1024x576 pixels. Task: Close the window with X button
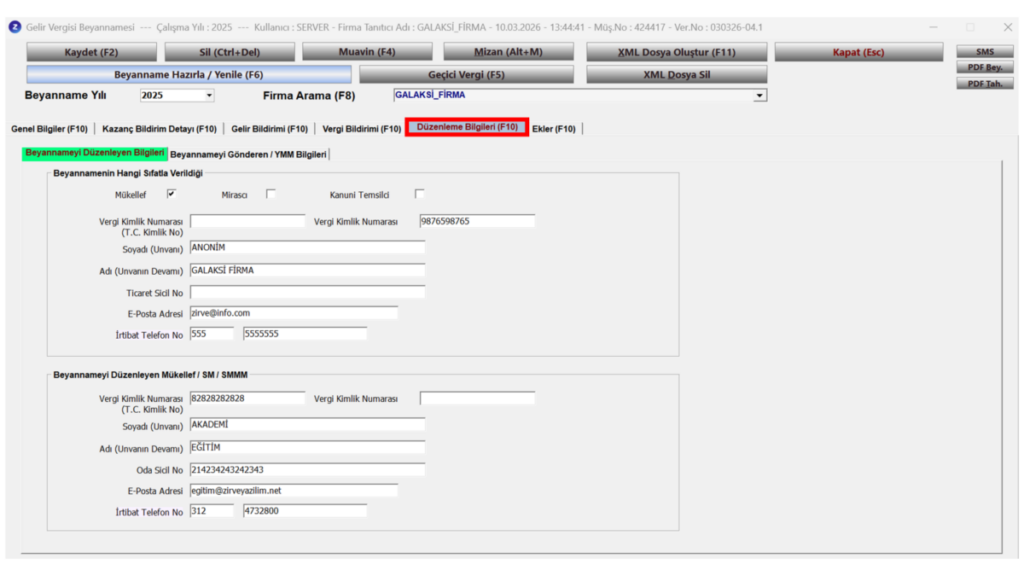[1008, 27]
